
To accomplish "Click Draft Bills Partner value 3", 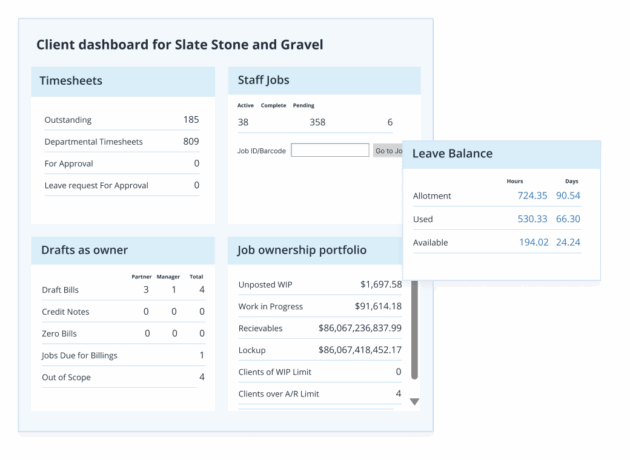I will (146, 290).
